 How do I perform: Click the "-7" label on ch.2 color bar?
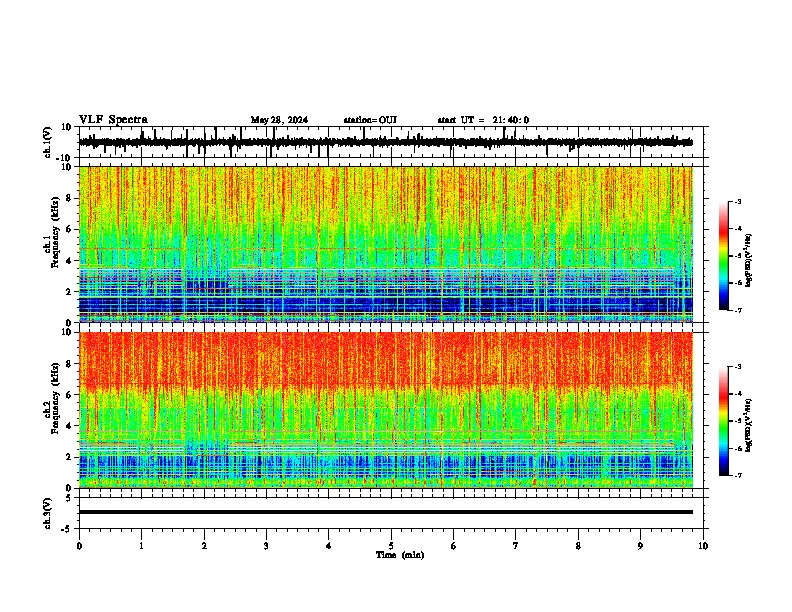tap(738, 476)
